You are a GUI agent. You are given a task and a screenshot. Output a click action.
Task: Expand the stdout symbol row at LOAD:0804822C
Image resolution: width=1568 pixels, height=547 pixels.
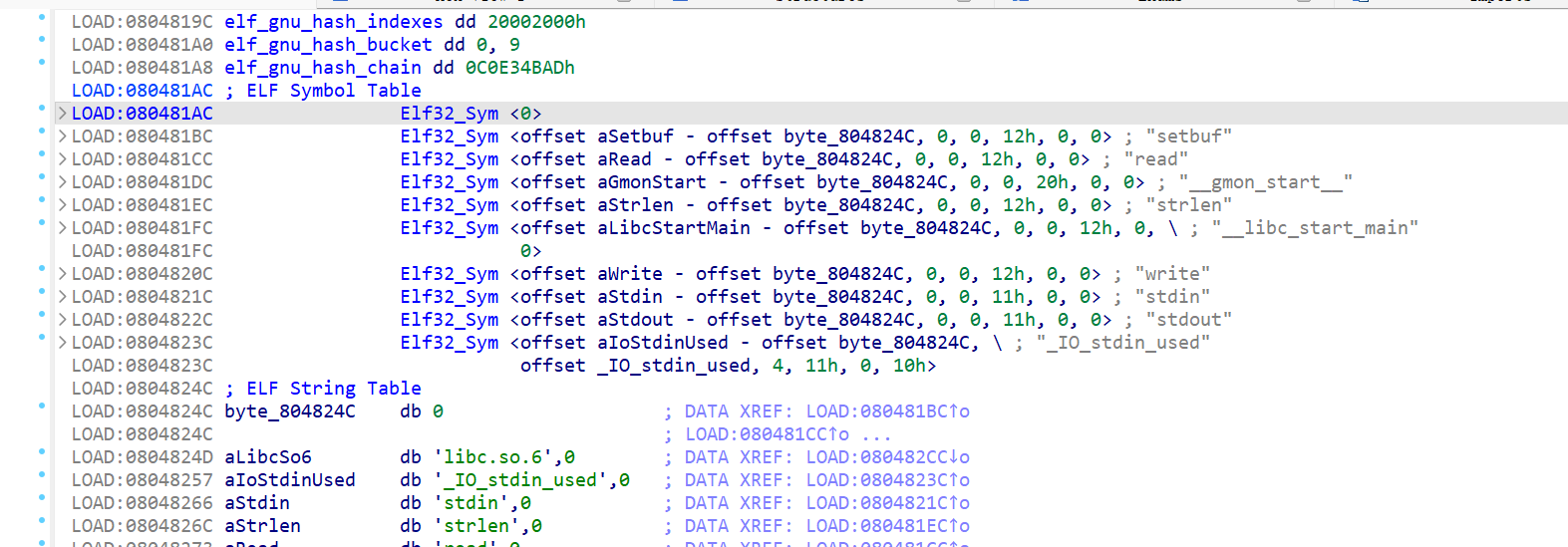(63, 320)
